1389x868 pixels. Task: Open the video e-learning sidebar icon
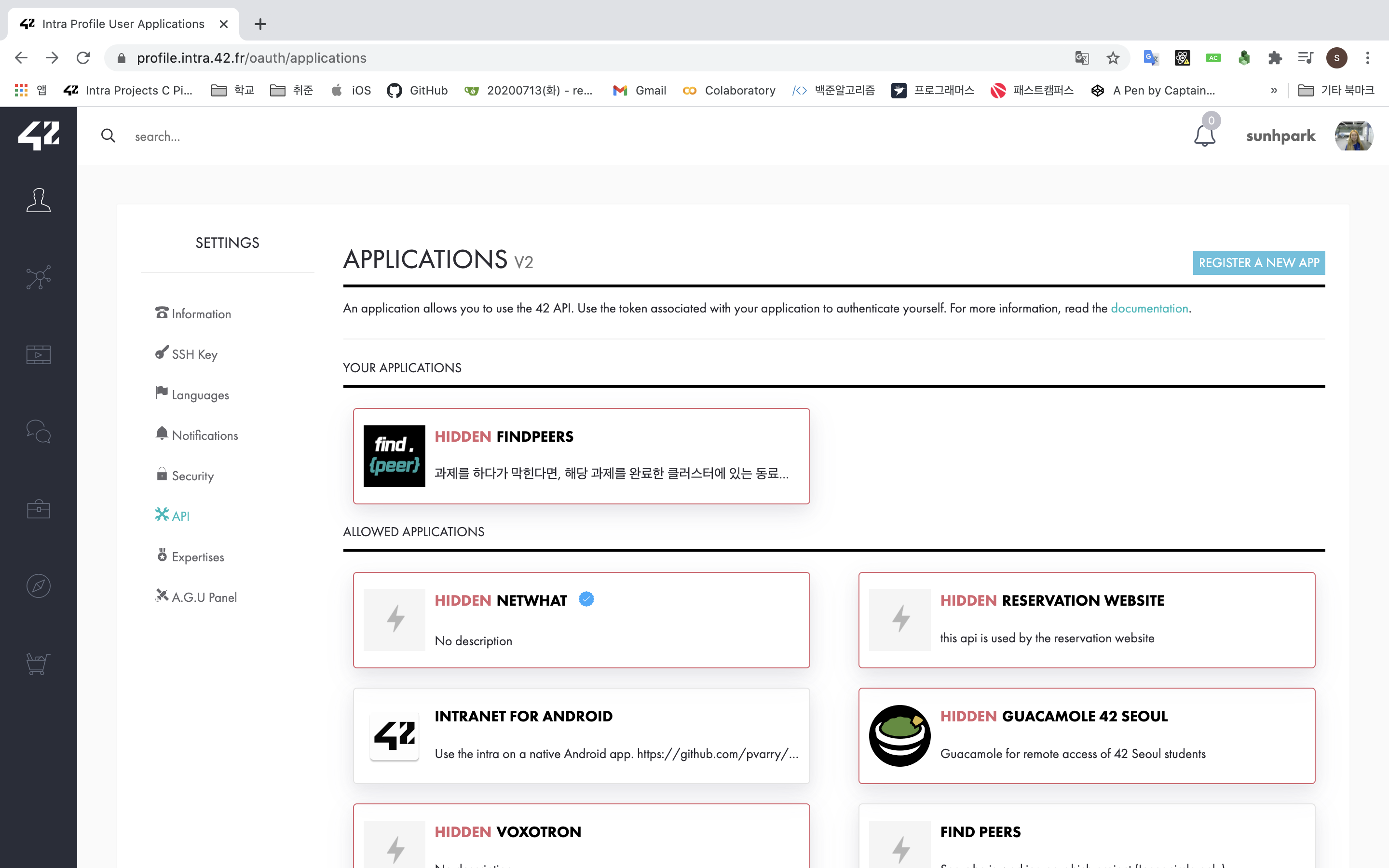(39, 354)
